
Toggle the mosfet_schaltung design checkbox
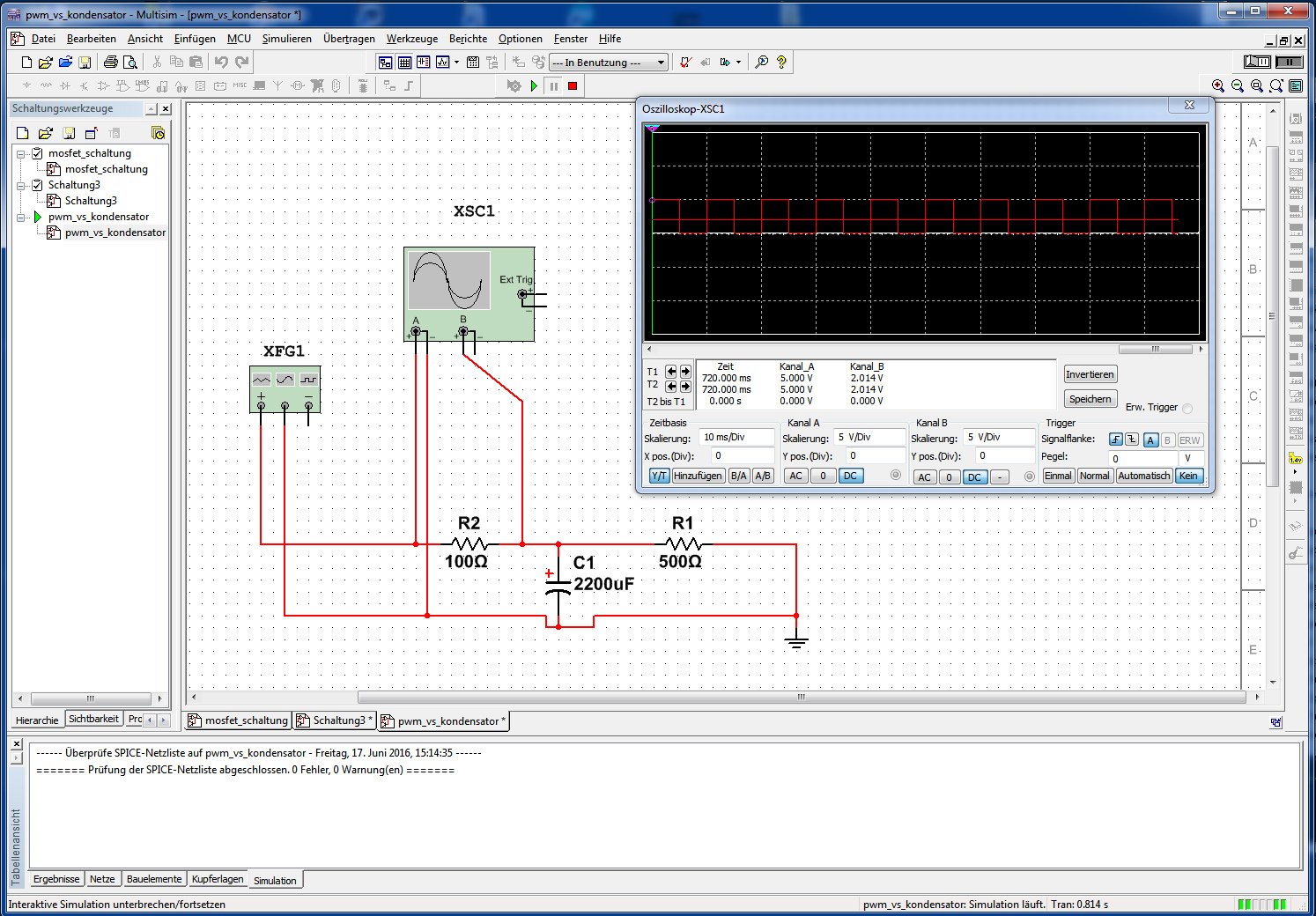tap(37, 153)
